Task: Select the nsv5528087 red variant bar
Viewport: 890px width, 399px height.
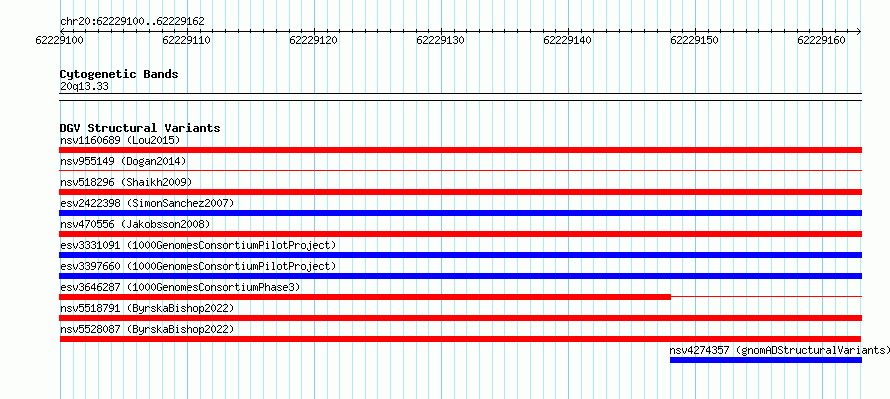Action: 460,339
